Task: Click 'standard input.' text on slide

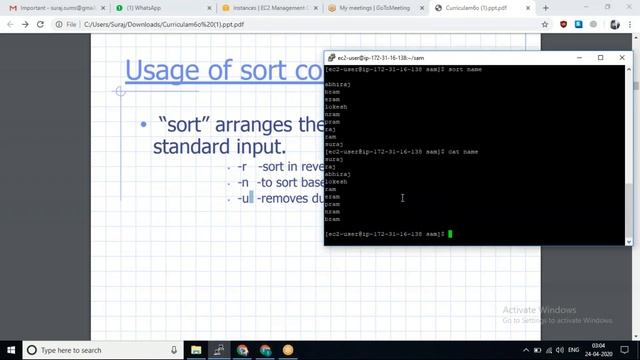Action: (220, 147)
